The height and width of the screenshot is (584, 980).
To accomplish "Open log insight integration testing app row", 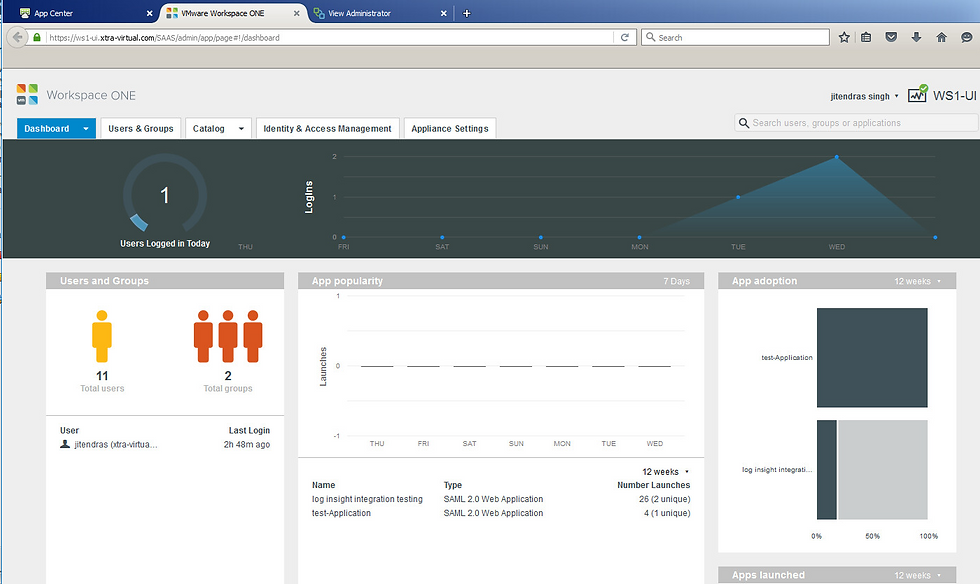I will click(501, 499).
